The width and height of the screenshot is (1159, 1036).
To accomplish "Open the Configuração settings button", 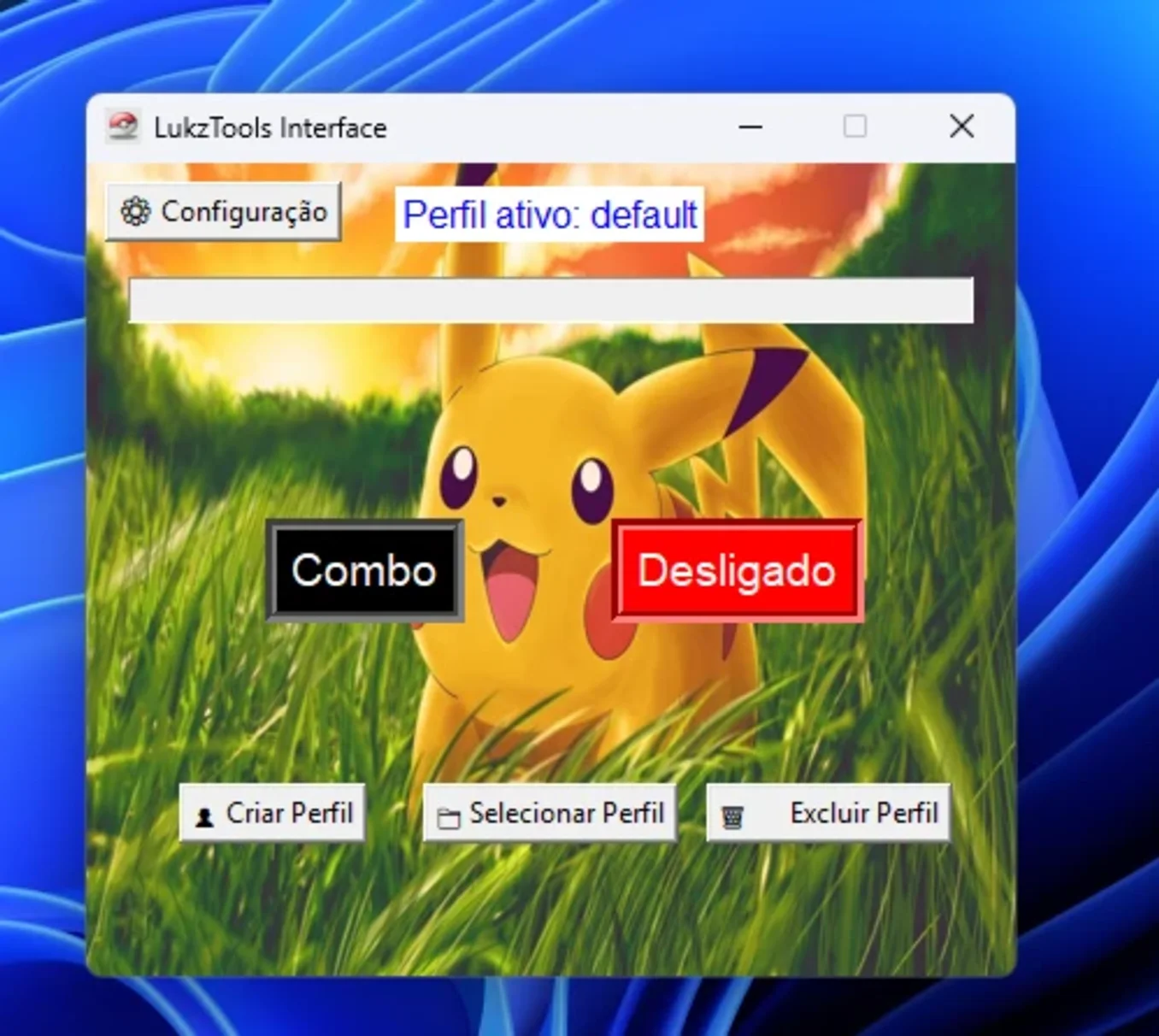I will click(x=223, y=211).
